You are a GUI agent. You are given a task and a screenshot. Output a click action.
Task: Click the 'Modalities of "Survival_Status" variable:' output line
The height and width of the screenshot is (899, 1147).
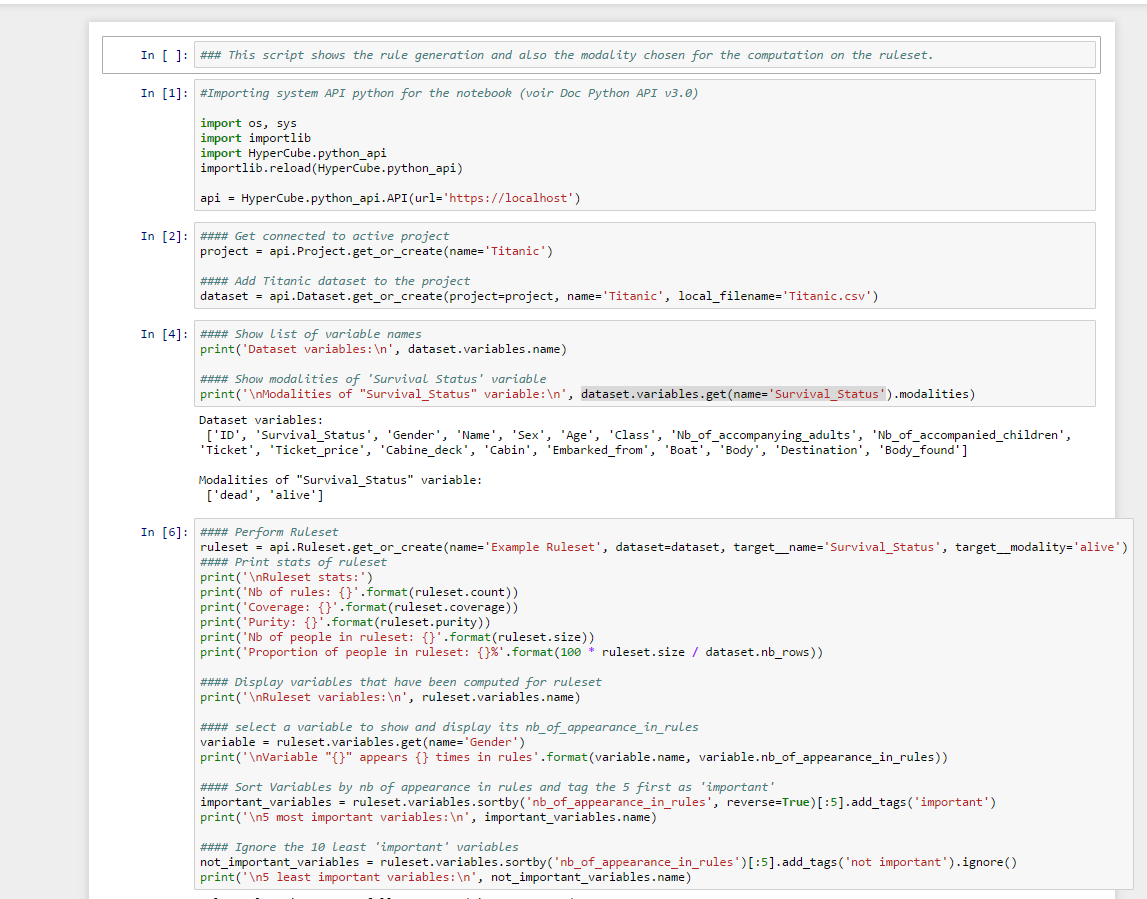340,480
